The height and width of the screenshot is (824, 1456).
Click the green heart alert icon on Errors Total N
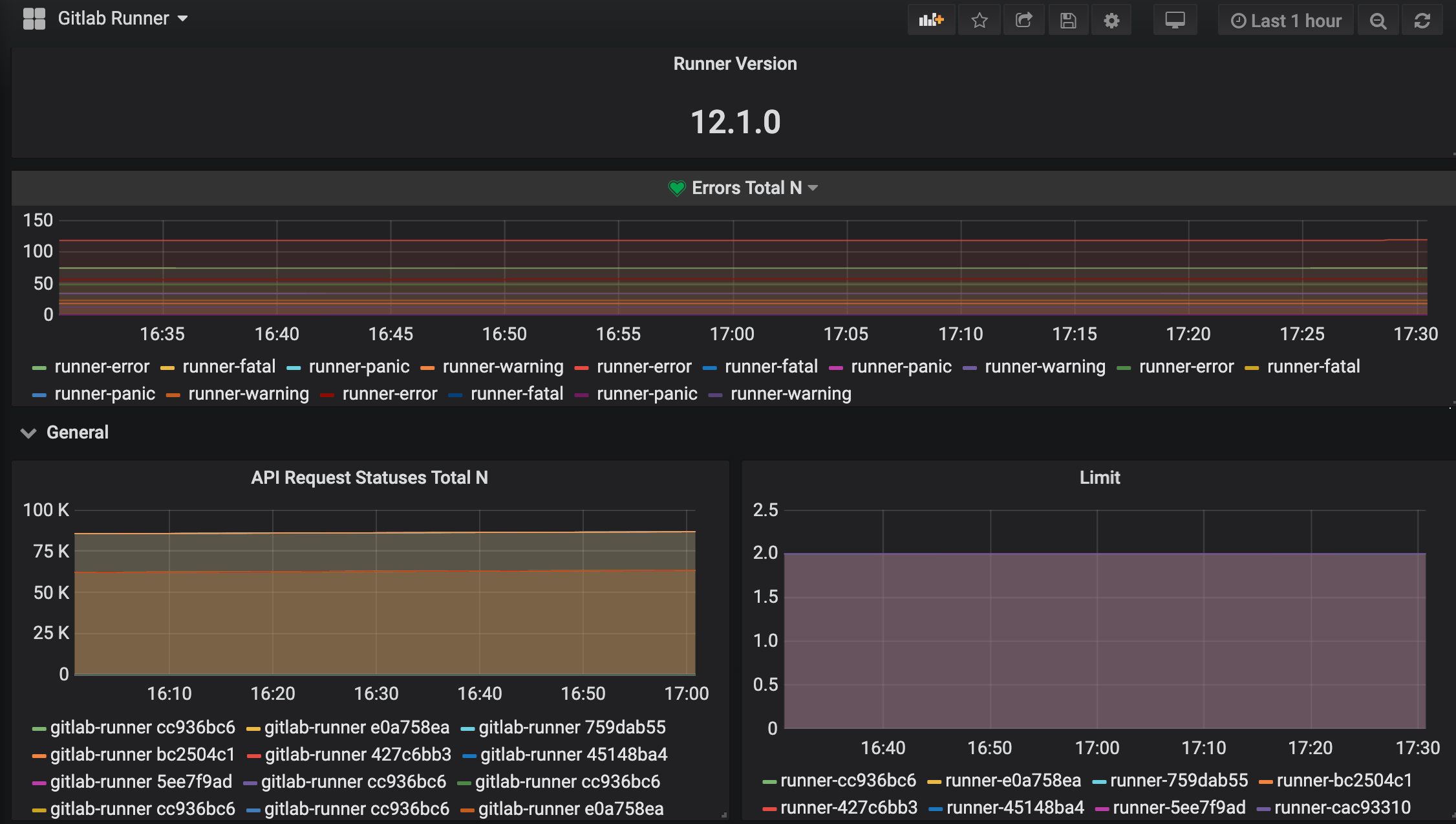point(676,188)
